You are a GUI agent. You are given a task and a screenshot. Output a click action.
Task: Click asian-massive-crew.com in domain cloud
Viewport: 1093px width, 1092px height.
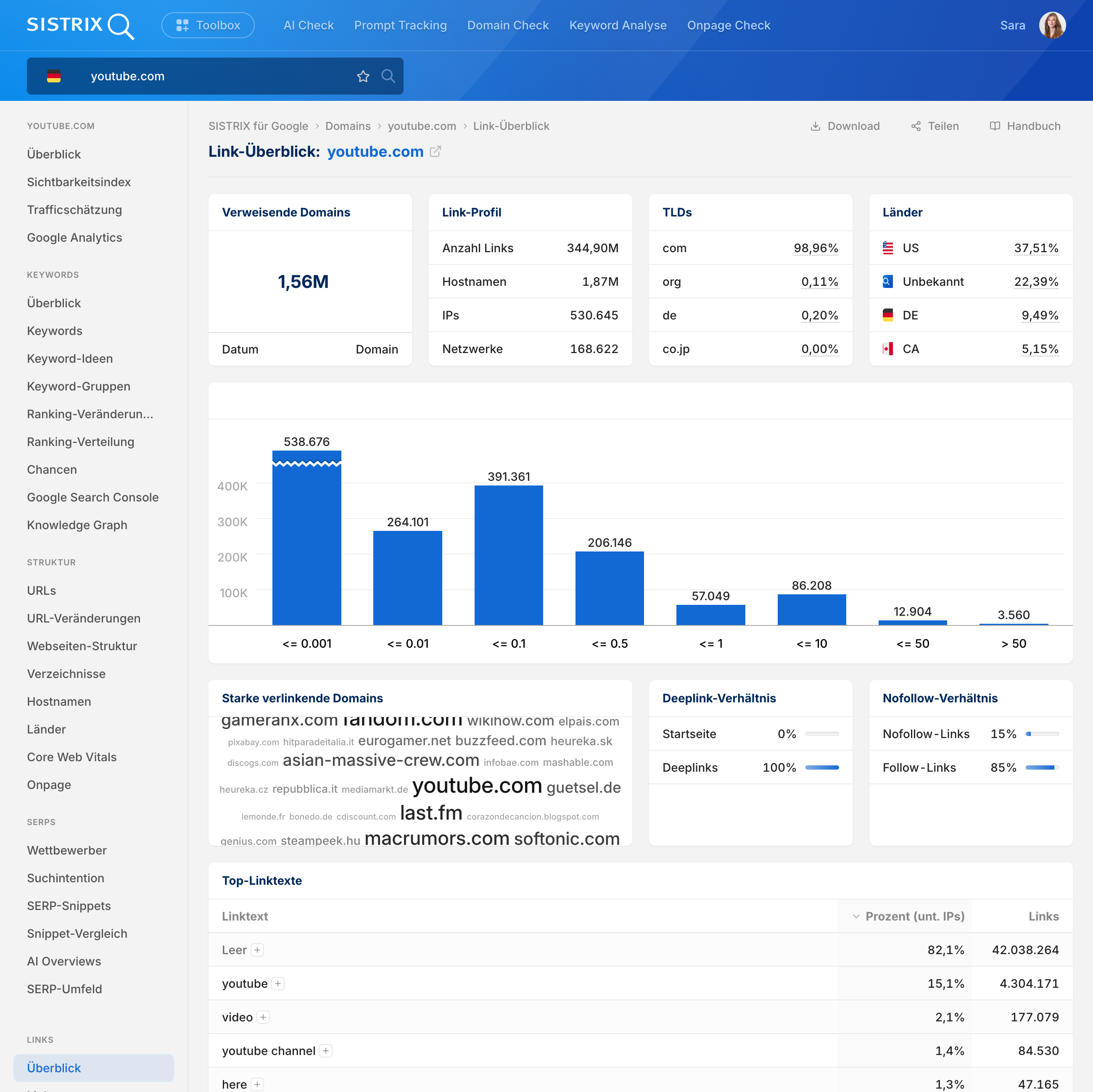click(x=381, y=761)
